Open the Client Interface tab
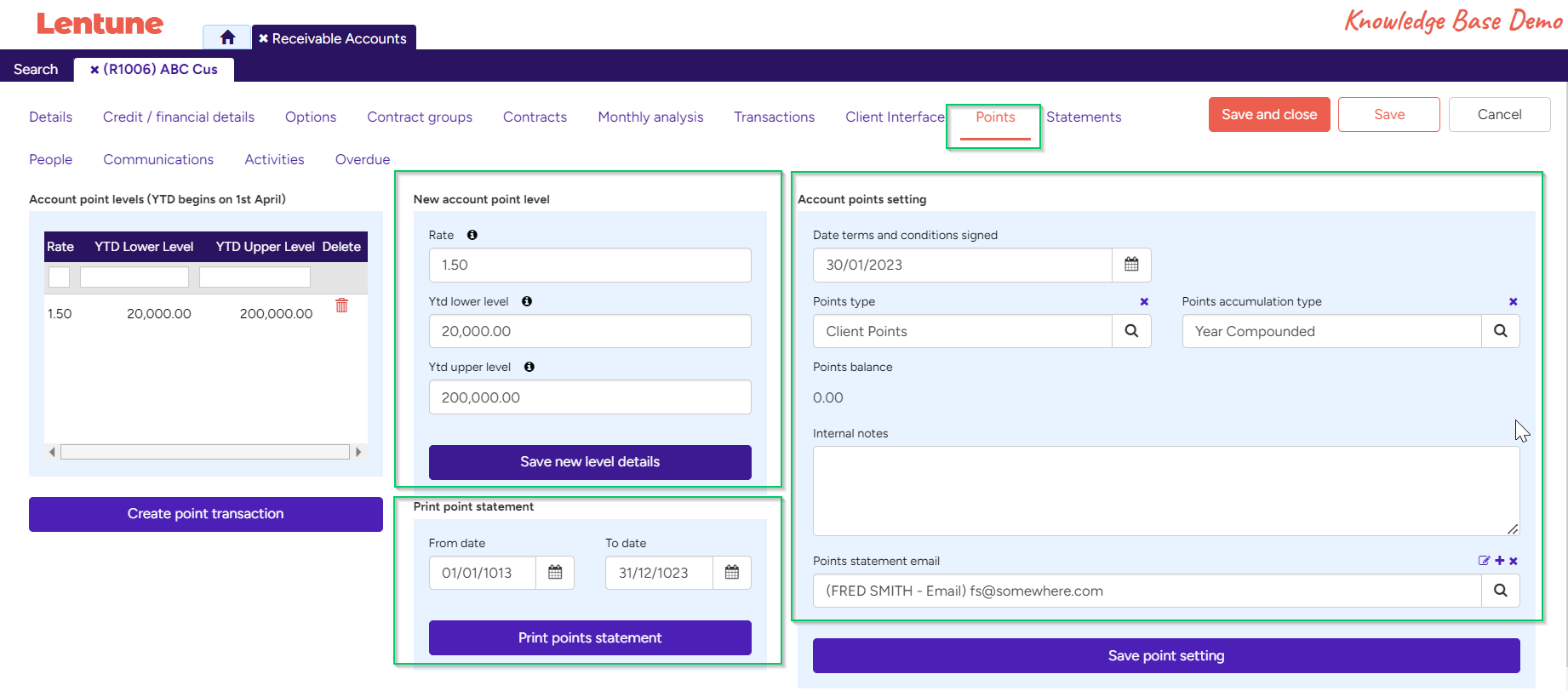The height and width of the screenshot is (691, 1568). coord(895,117)
